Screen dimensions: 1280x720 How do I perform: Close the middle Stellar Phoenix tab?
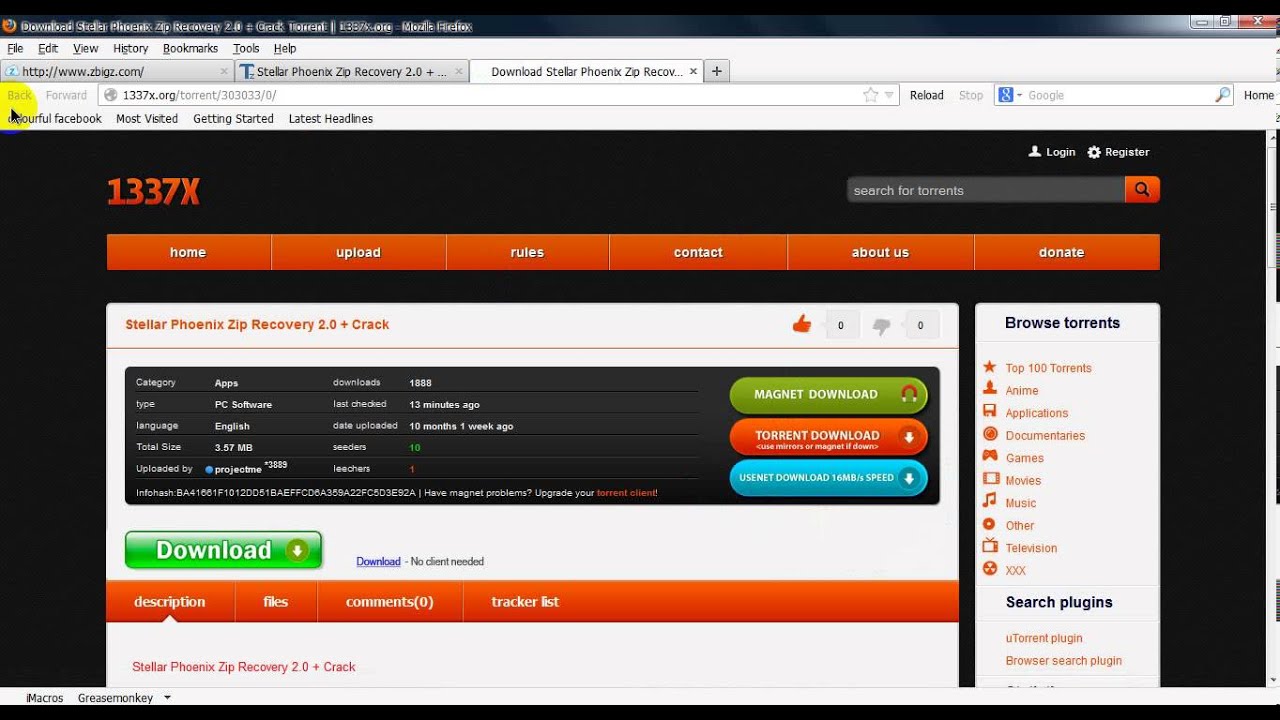(459, 71)
